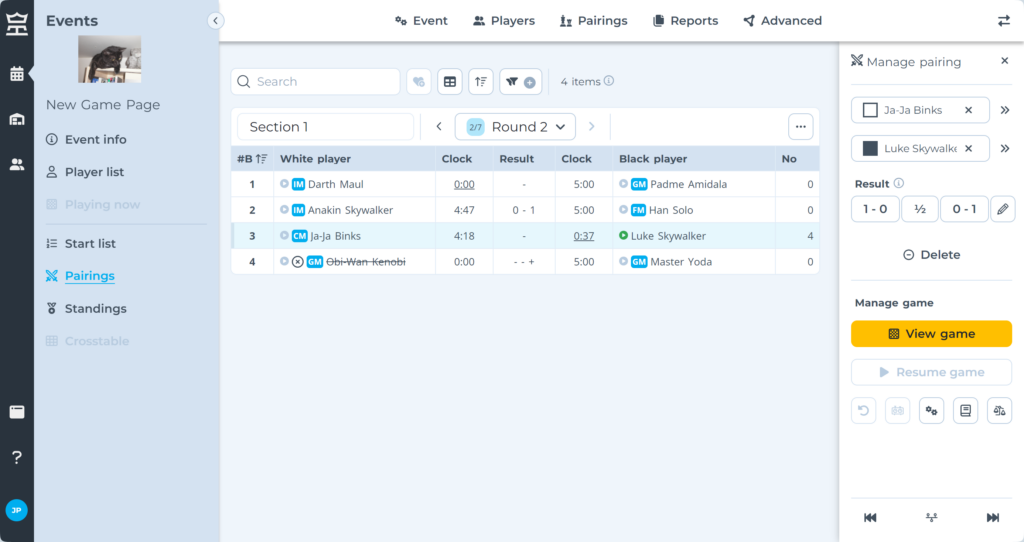The height and width of the screenshot is (542, 1024).
Task: Select Pairings in the sidebar
Action: [x=80, y=276]
